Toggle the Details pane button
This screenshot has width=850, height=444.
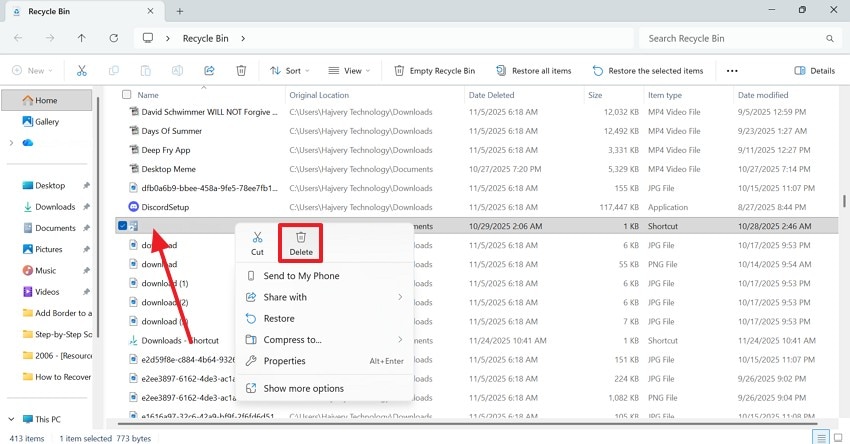[x=814, y=70]
